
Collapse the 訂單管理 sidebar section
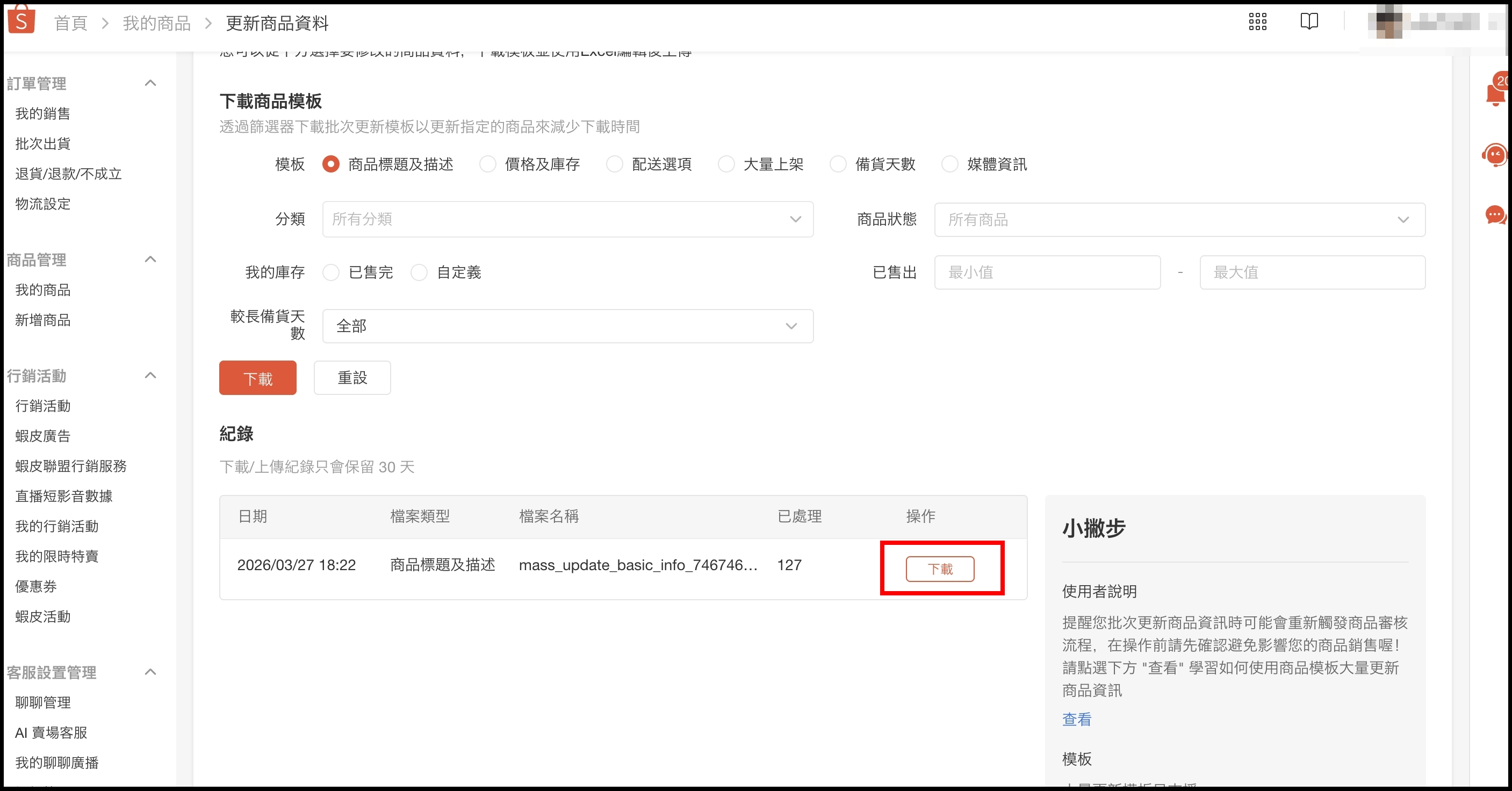(150, 83)
